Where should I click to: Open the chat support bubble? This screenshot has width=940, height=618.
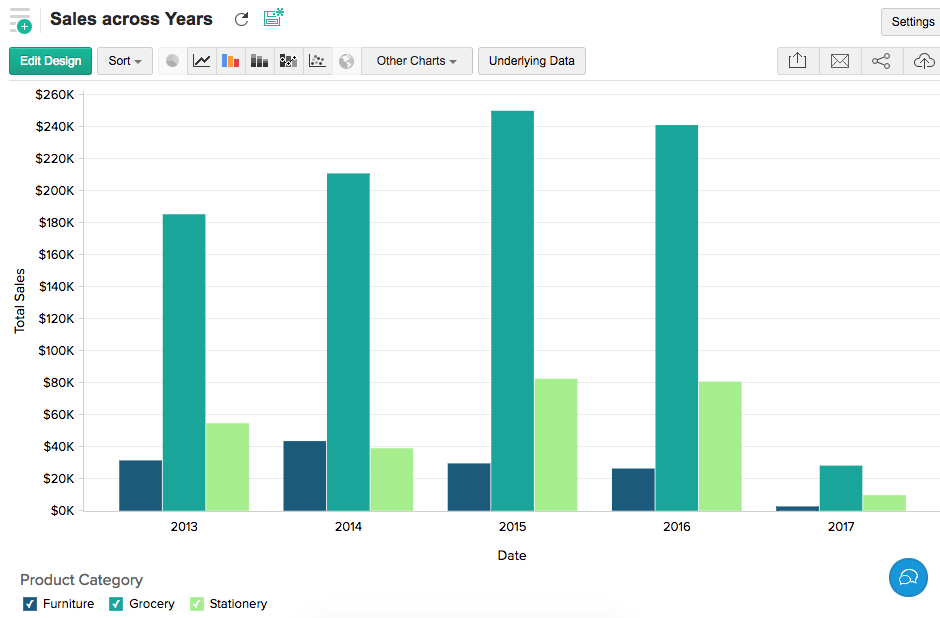click(x=908, y=577)
